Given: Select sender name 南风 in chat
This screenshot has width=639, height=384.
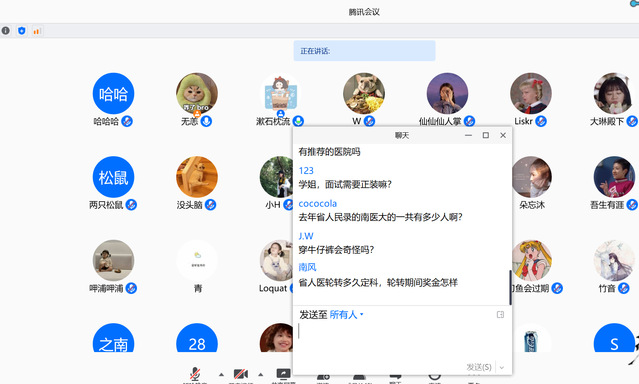Looking at the screenshot, I should [307, 267].
